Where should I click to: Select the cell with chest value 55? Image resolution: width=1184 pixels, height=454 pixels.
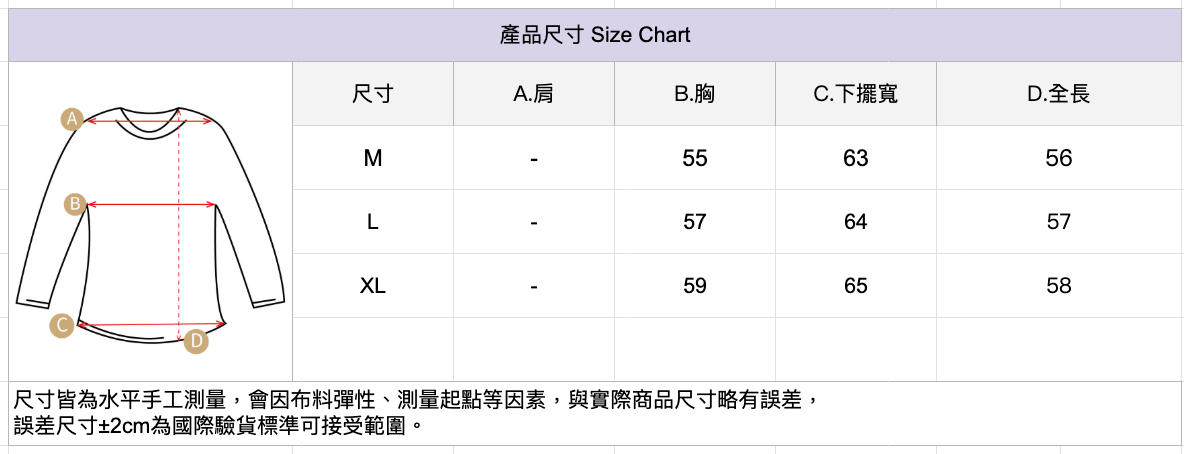click(695, 158)
